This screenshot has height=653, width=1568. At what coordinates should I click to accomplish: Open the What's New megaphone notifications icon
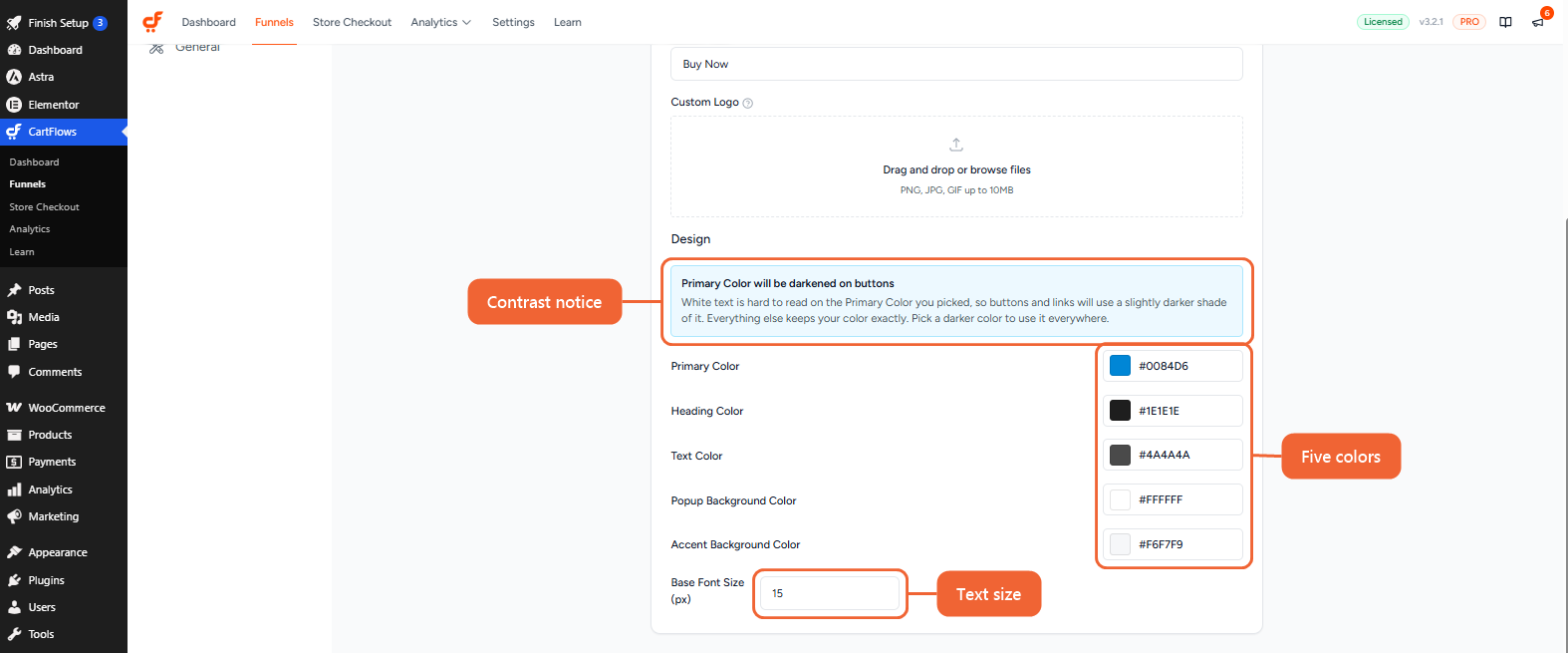click(x=1538, y=22)
